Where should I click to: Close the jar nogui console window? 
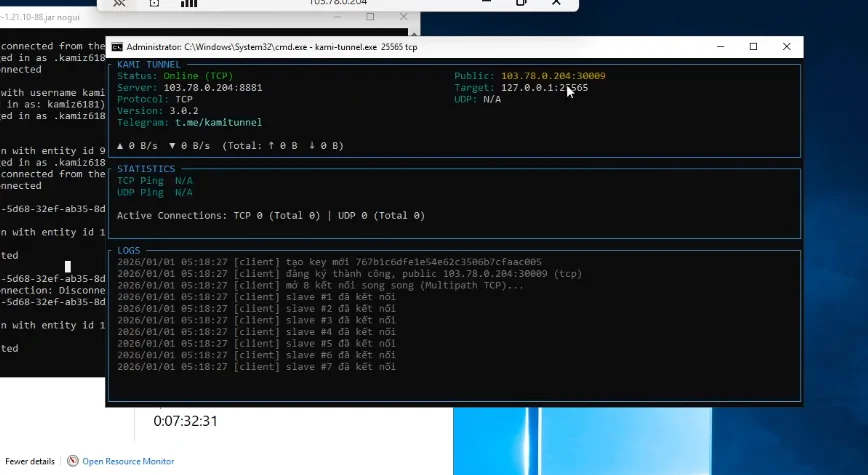(x=403, y=17)
